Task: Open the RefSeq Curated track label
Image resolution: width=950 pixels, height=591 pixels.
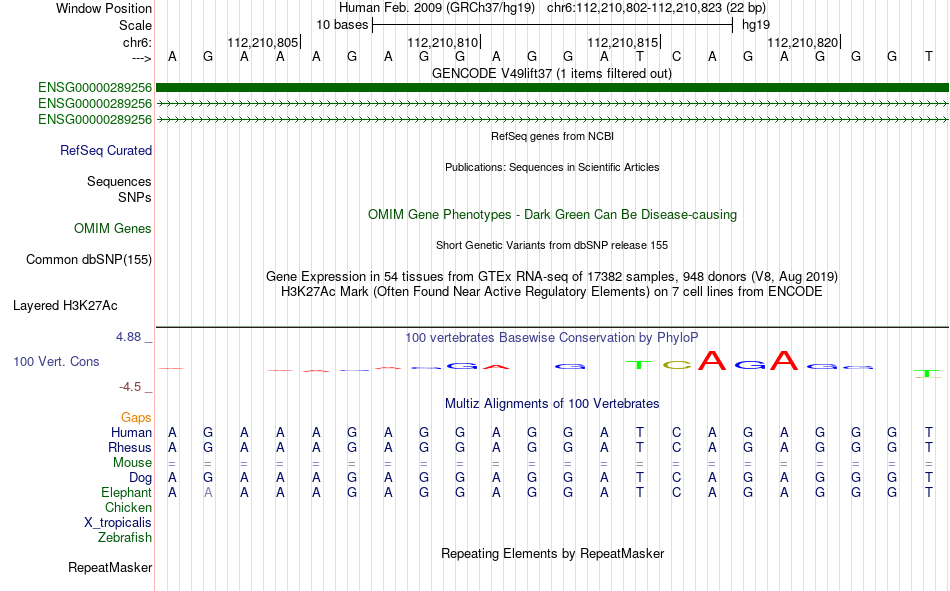Action: [105, 150]
